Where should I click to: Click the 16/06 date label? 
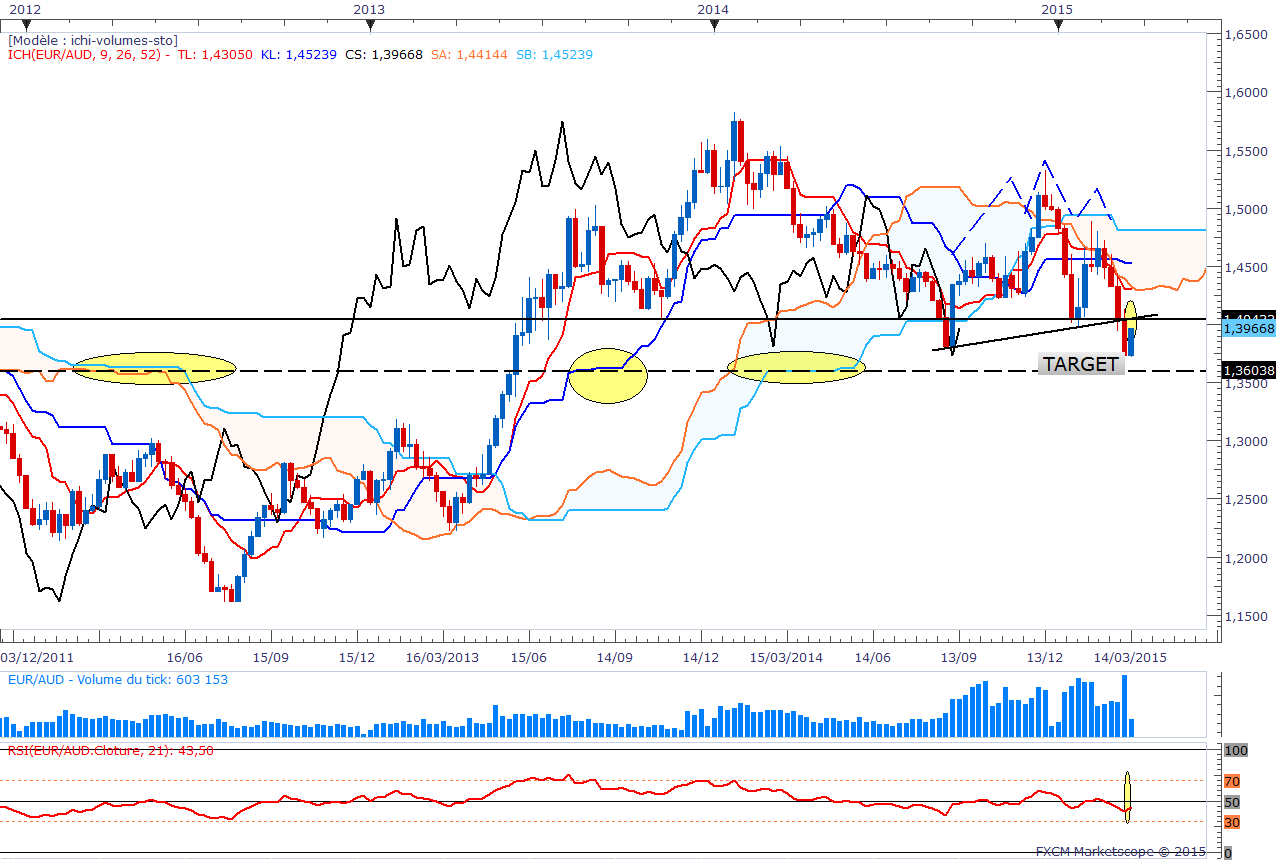point(186,658)
